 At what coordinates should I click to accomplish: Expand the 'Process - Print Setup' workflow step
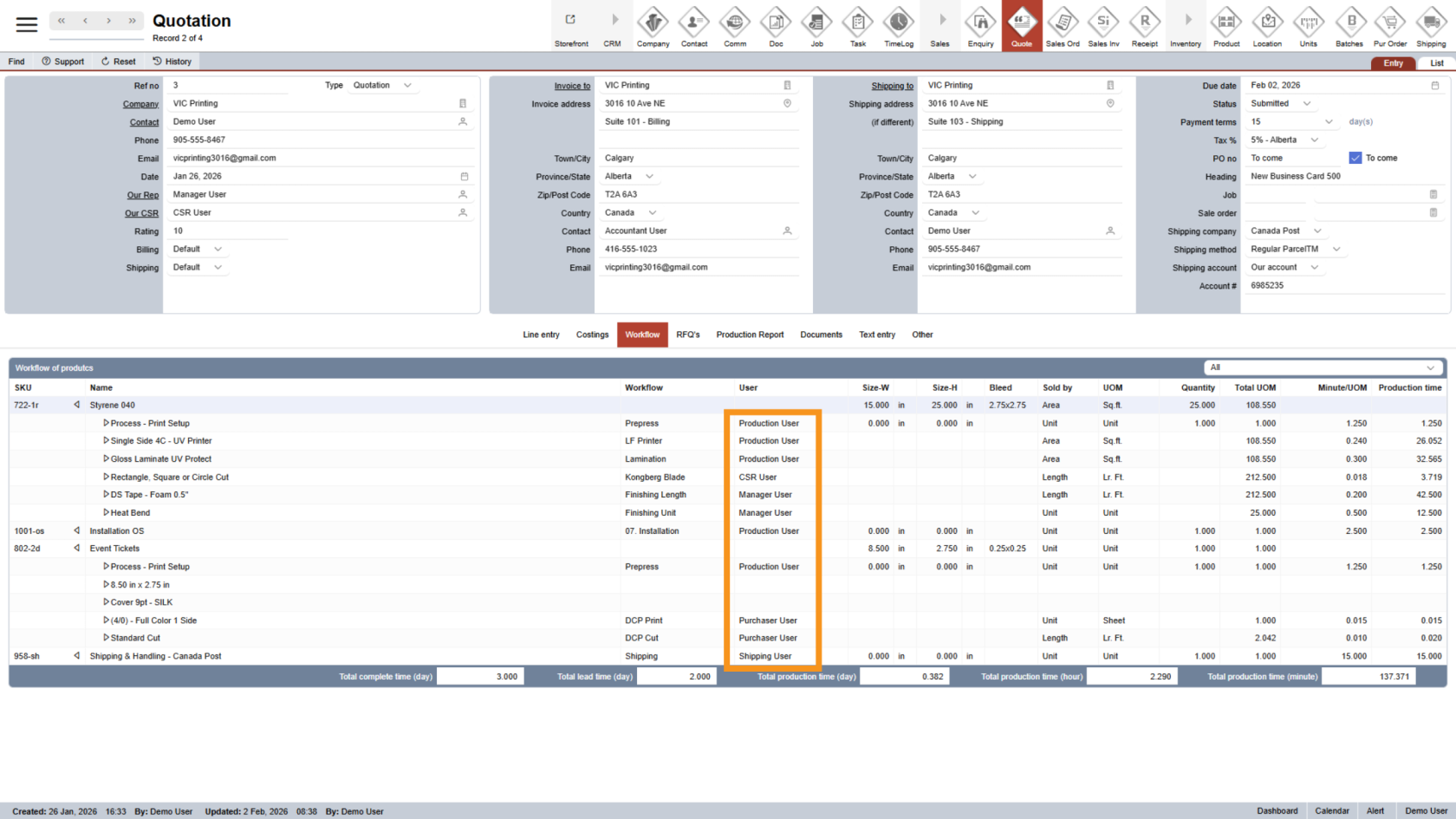[106, 423]
